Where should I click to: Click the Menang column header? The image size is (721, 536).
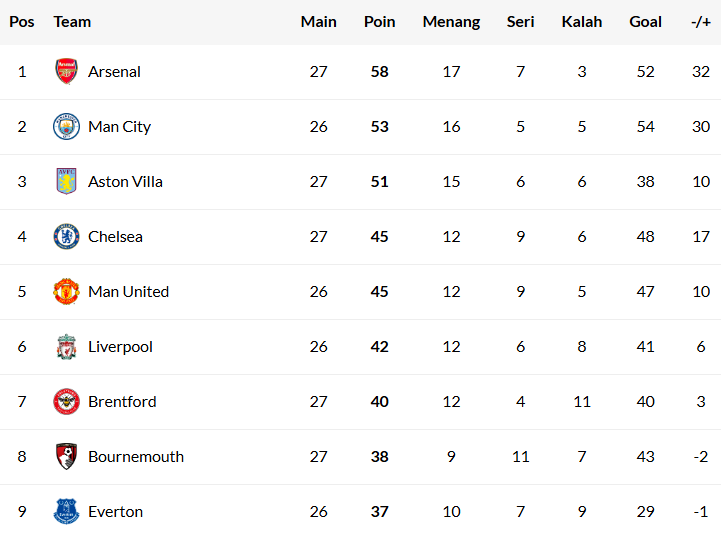coord(451,22)
